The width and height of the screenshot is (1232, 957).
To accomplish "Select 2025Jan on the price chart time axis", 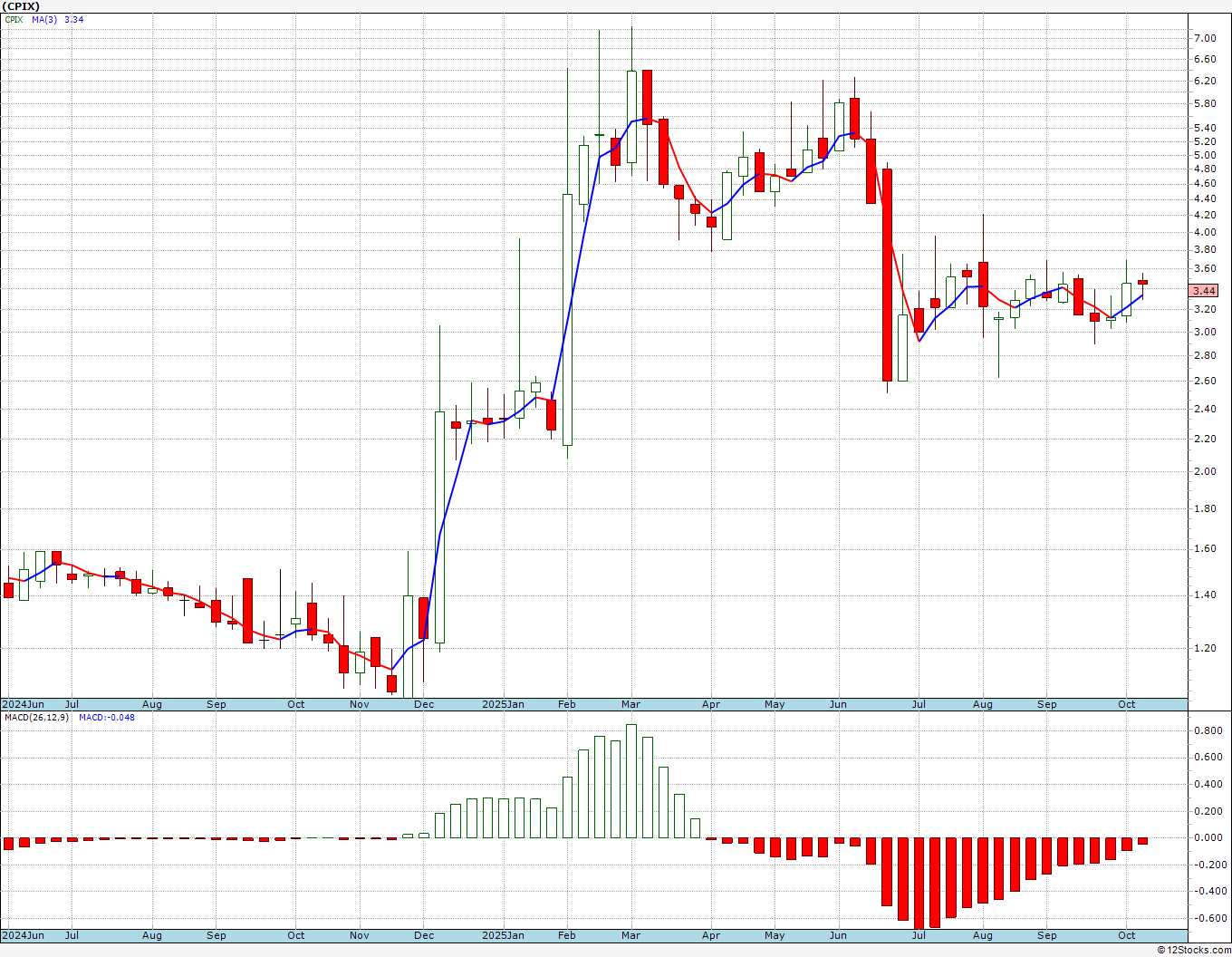I will coord(503,704).
